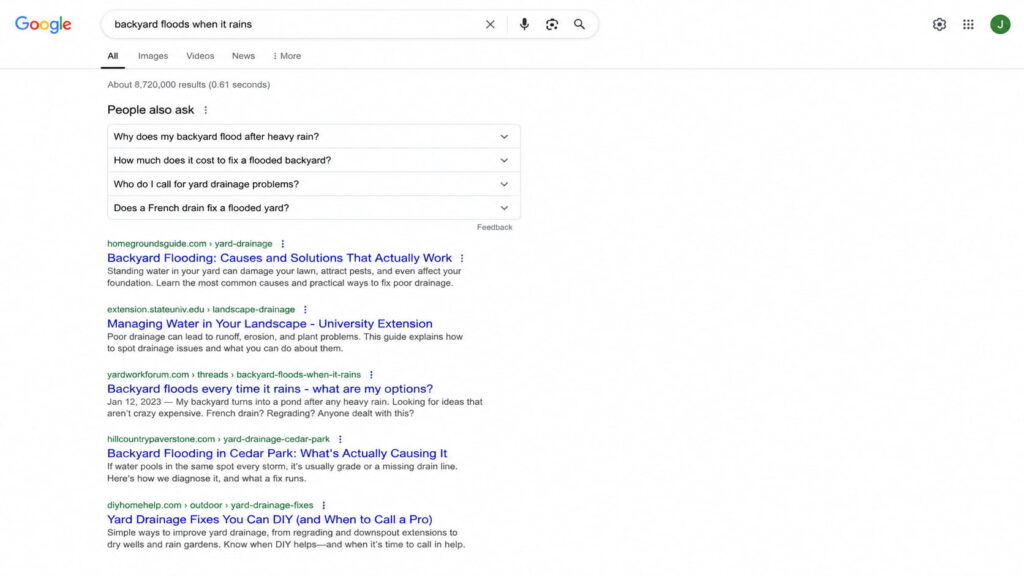The image size is (1024, 576).
Task: Click the Feedback link
Action: point(494,227)
